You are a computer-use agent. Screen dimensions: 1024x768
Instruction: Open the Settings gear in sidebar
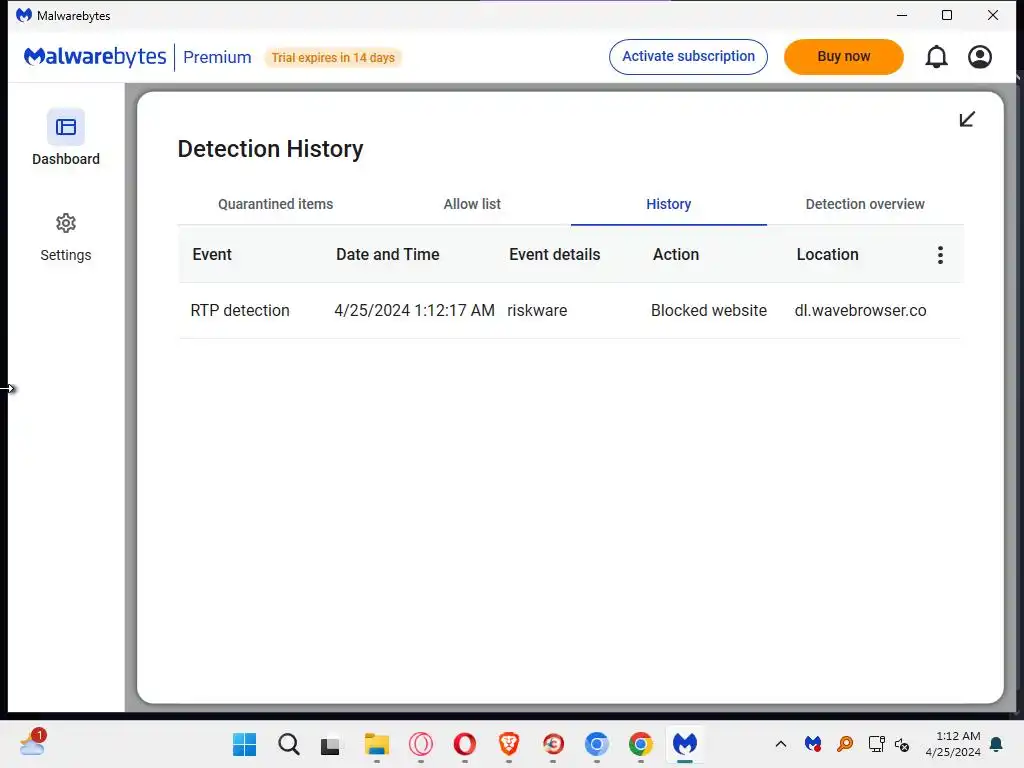click(66, 223)
